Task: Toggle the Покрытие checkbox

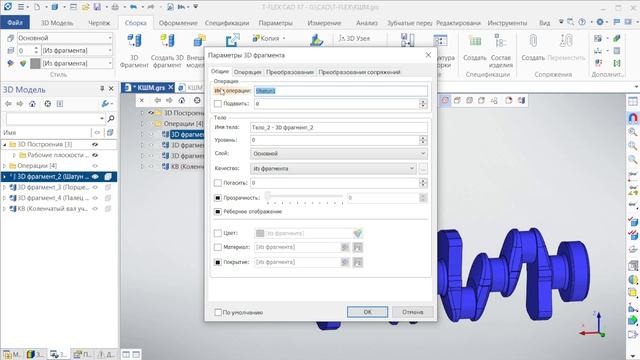Action: (218, 262)
